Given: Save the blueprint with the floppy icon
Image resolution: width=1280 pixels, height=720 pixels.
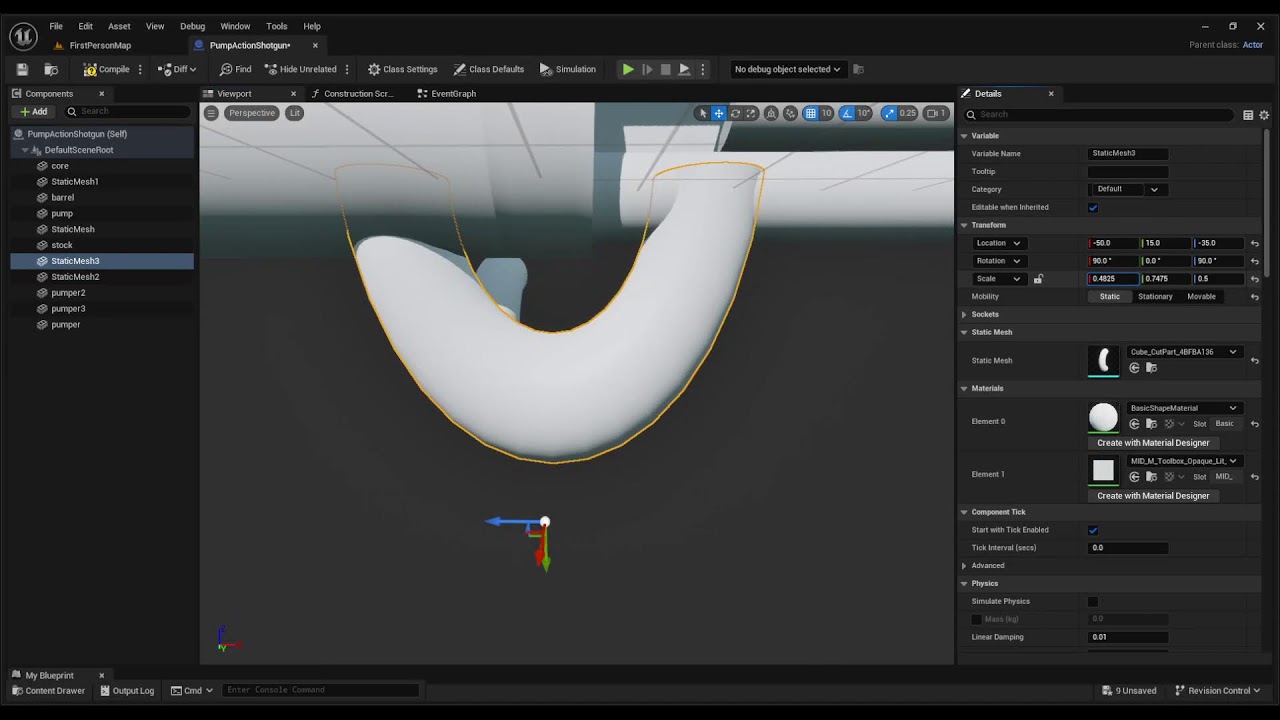Looking at the screenshot, I should click(x=22, y=69).
